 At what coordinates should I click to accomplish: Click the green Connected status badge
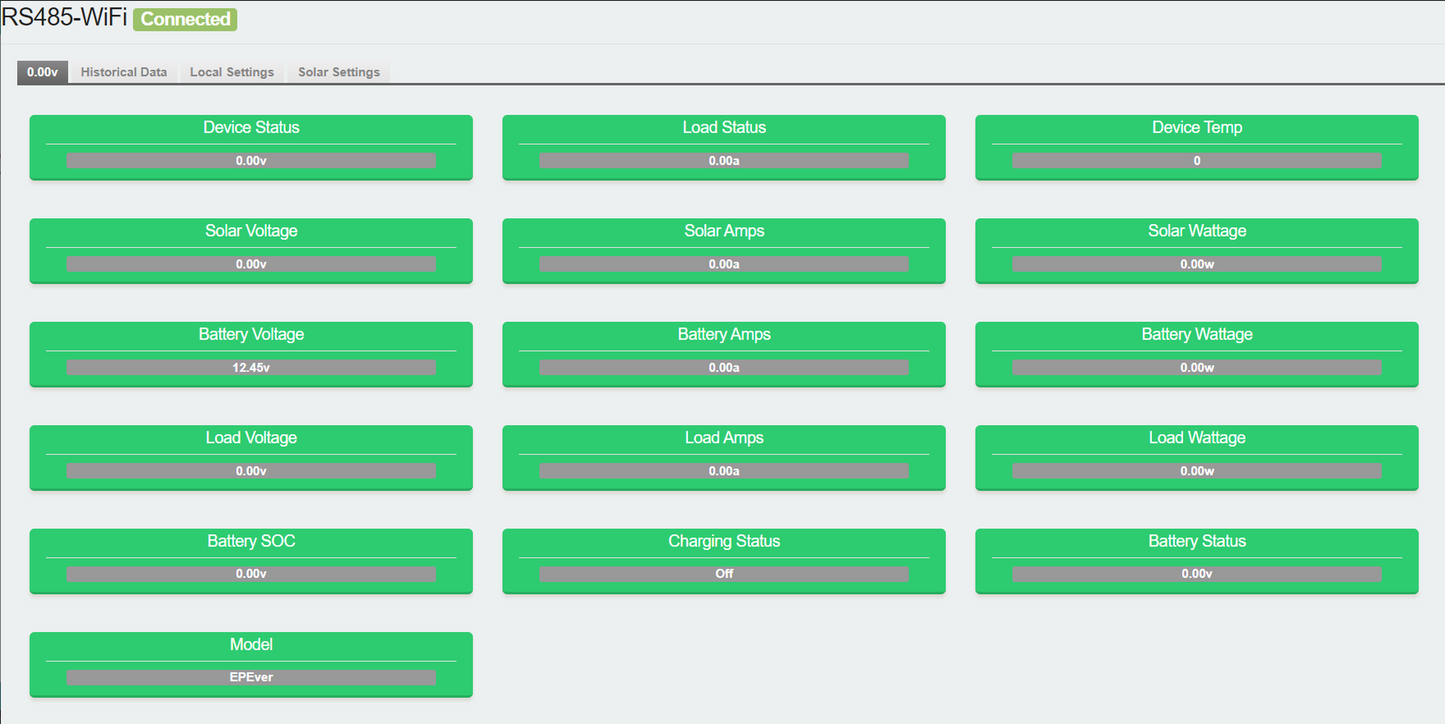185,19
